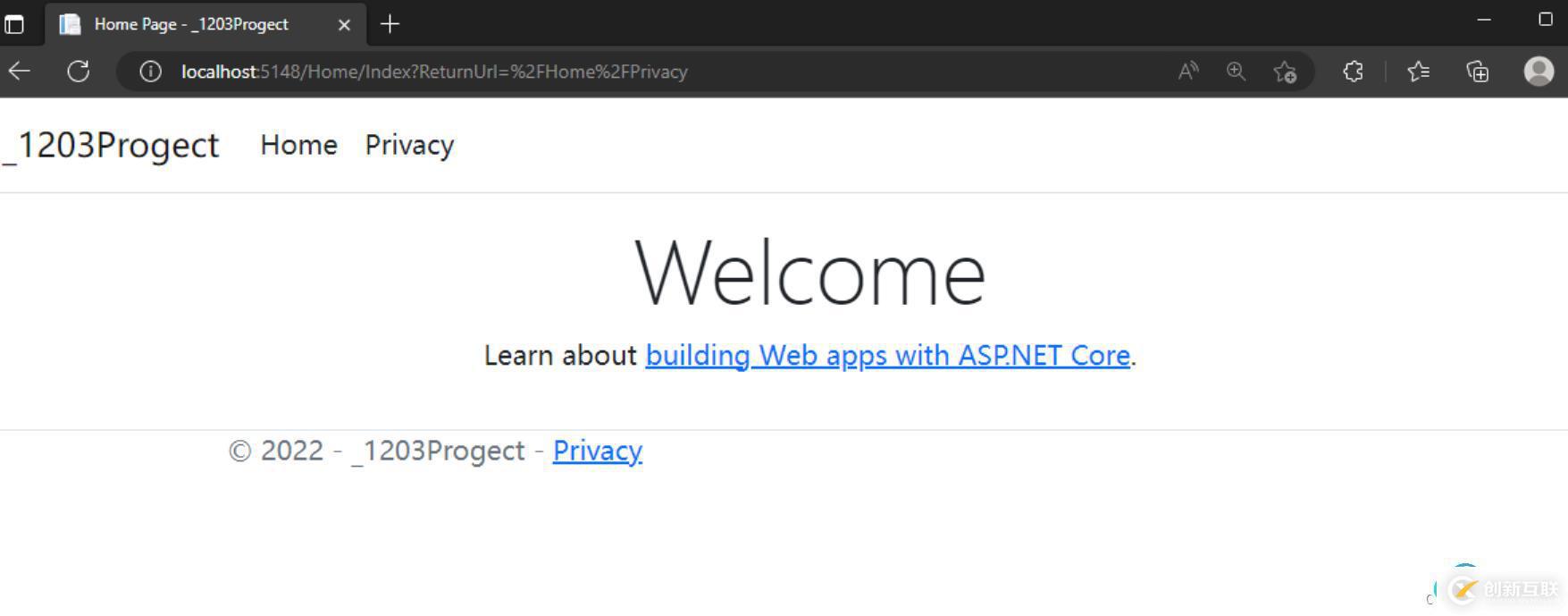Click the footer Privacy link
The height and width of the screenshot is (616, 1568).
[x=598, y=451]
